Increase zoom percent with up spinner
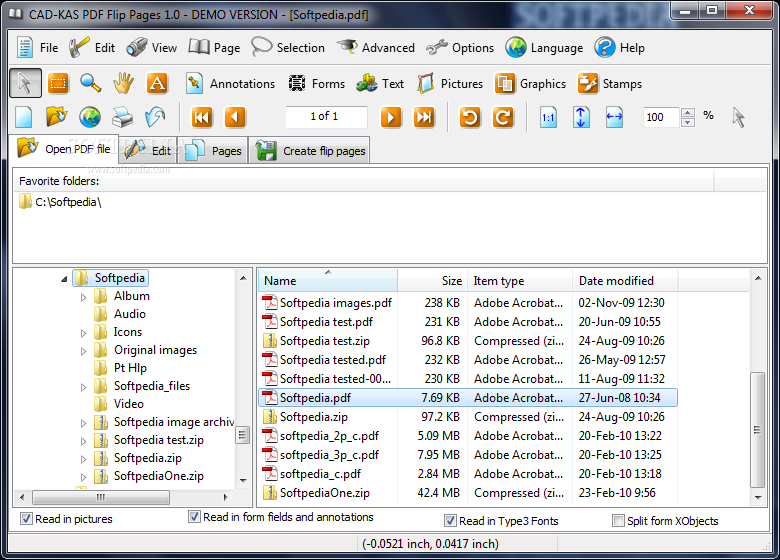780x560 pixels. [x=688, y=113]
